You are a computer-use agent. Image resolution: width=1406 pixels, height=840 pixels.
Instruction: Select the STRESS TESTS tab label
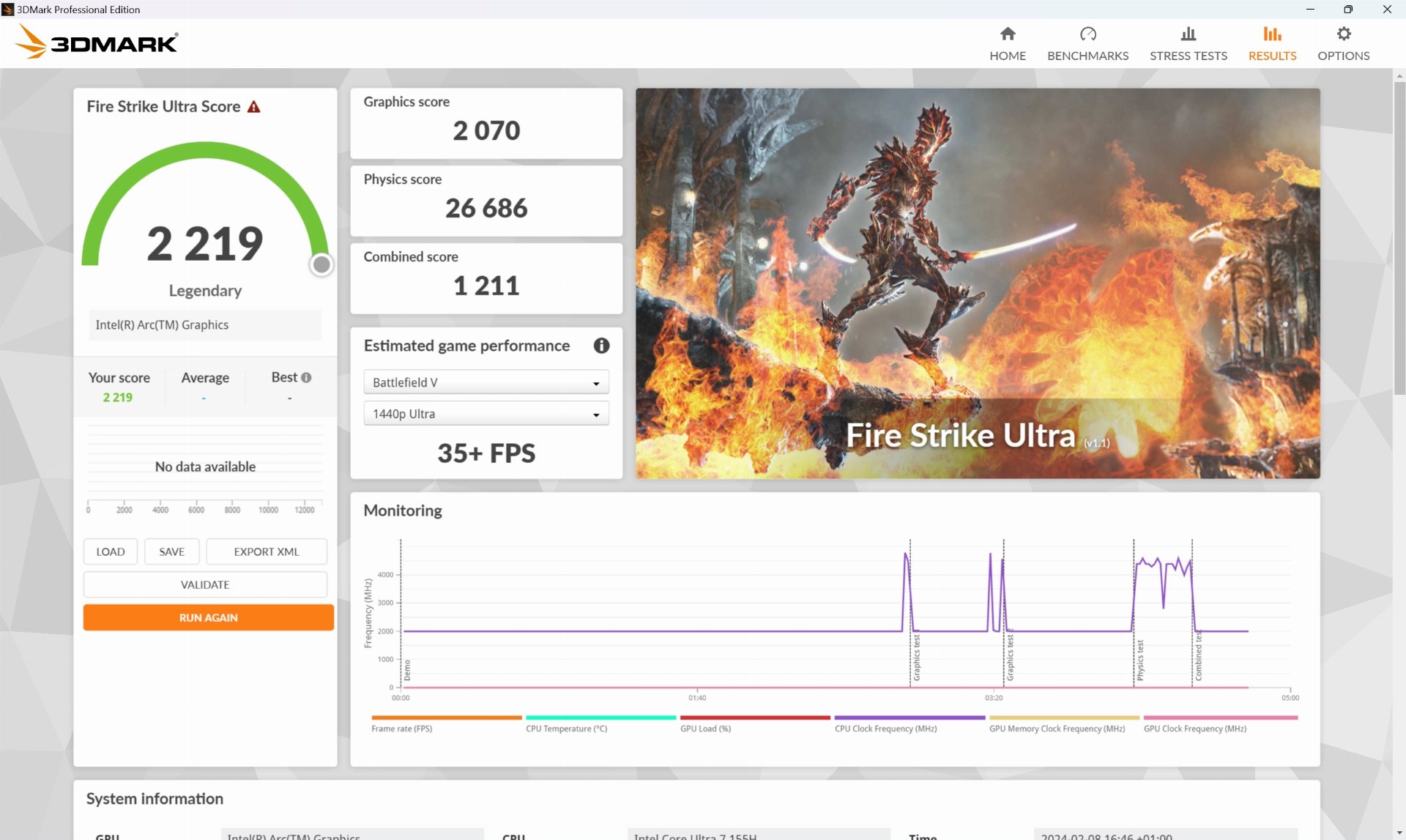click(1188, 56)
